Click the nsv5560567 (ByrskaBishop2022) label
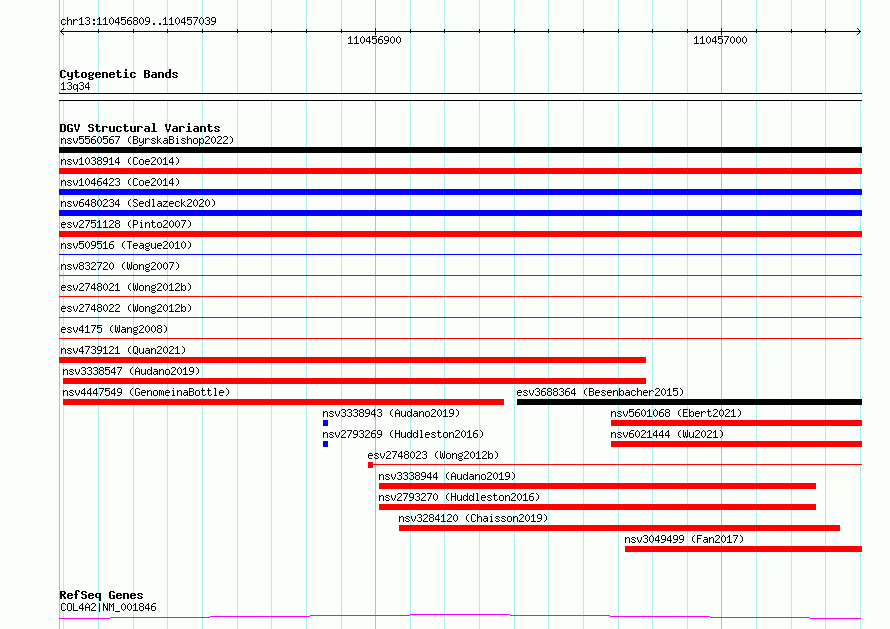The height and width of the screenshot is (629, 890). tap(147, 140)
